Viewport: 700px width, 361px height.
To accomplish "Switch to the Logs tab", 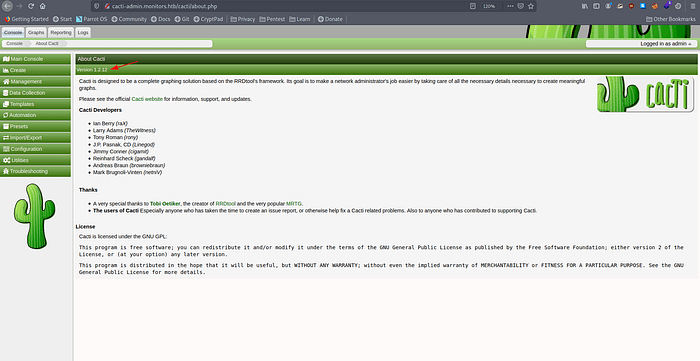I will 83,33.
